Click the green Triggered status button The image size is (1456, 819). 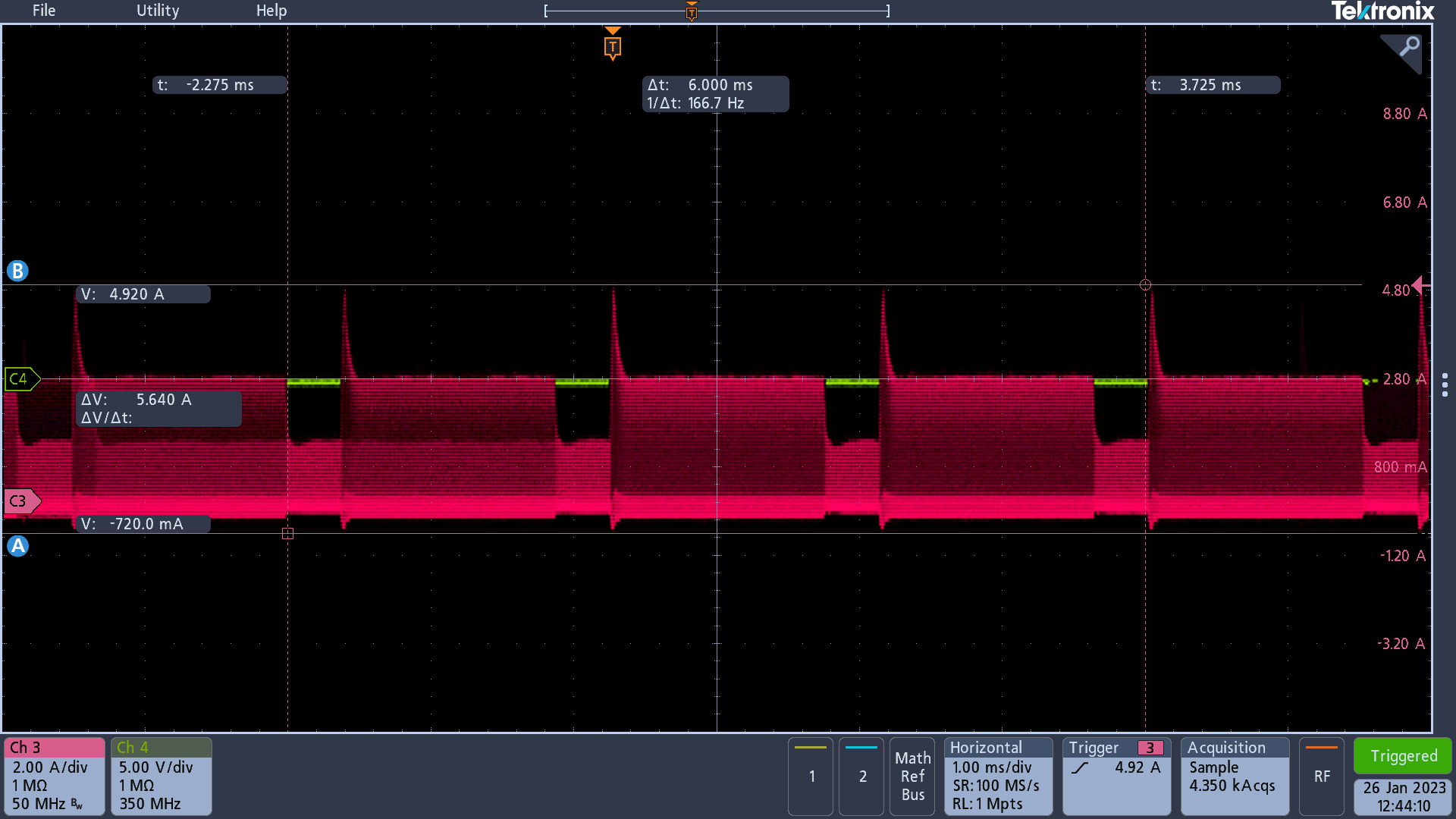click(x=1403, y=756)
